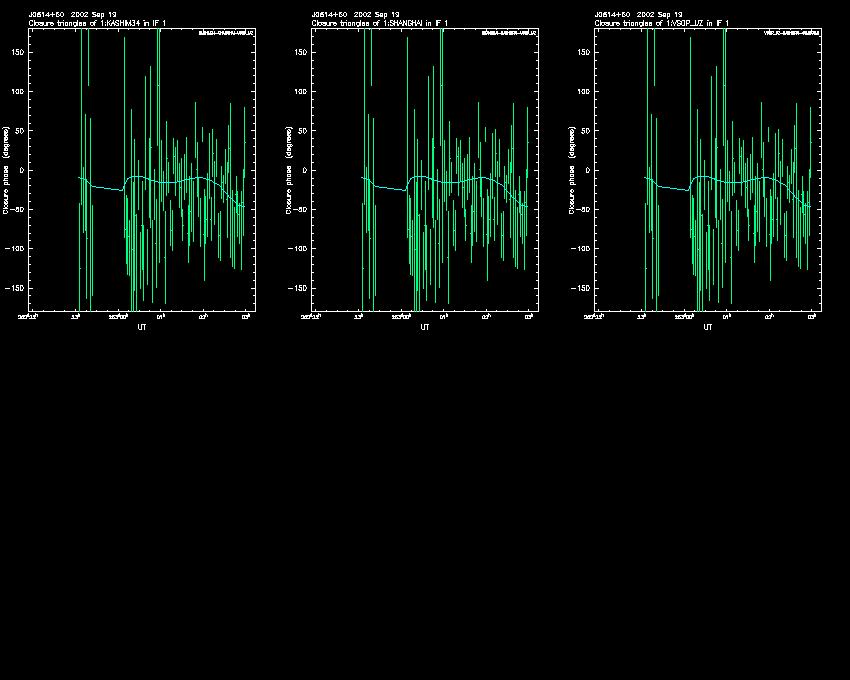Click the -150 y-axis tick in SHANGHAI plot
This screenshot has width=850, height=680.
pyautogui.click(x=299, y=288)
